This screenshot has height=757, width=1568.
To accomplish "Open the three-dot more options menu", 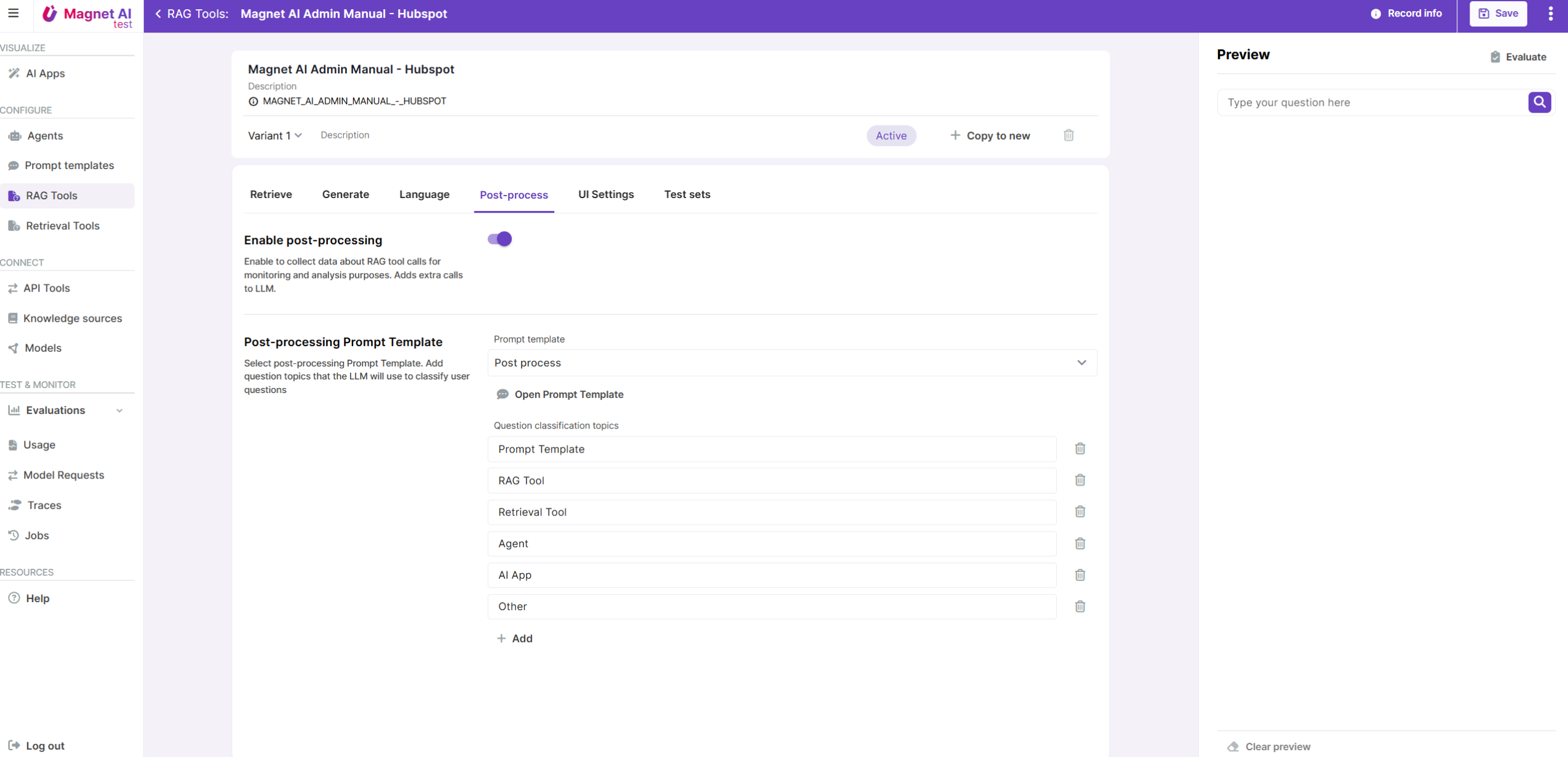I will click(1550, 14).
